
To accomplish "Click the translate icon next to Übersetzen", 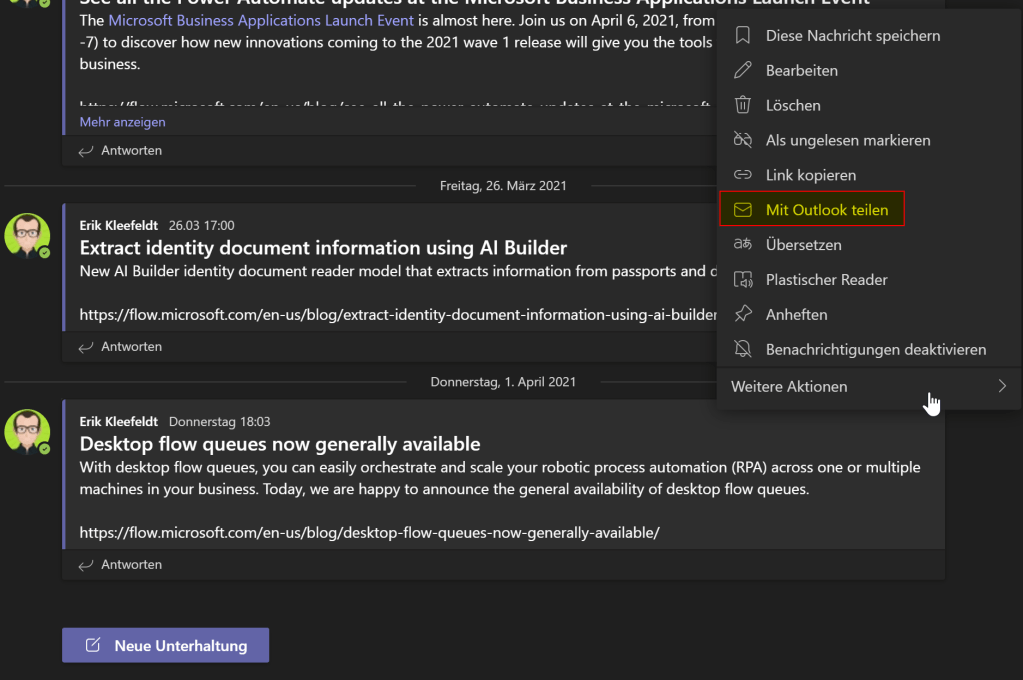I will pos(742,245).
